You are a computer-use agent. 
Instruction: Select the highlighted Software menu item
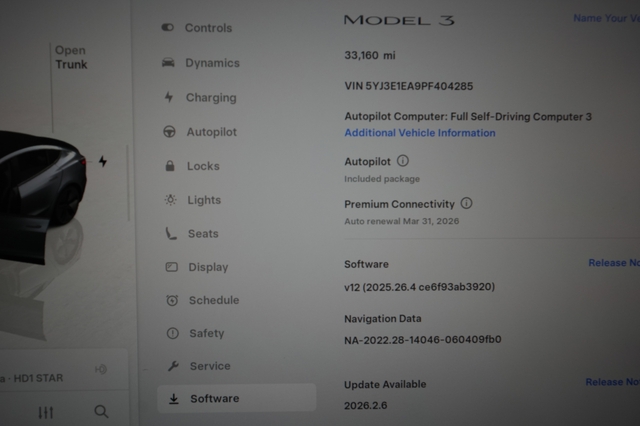point(237,398)
